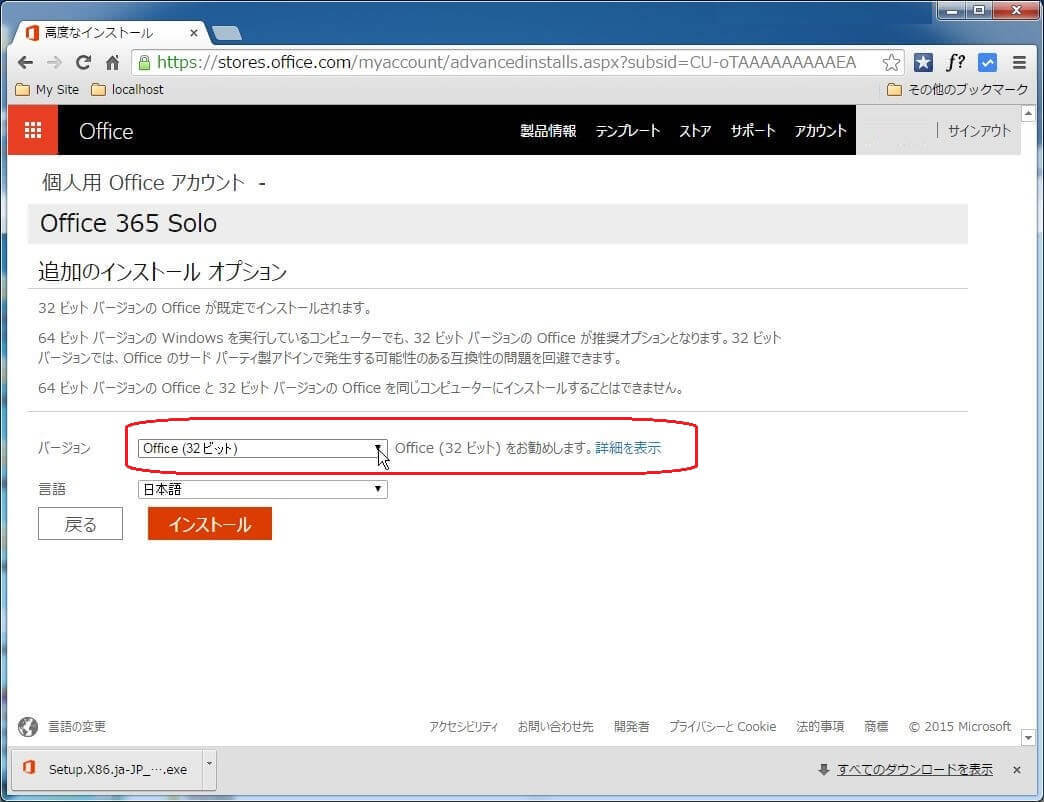1044x802 pixels.
Task: Open the Chrome hamburger menu
Action: tap(1019, 62)
